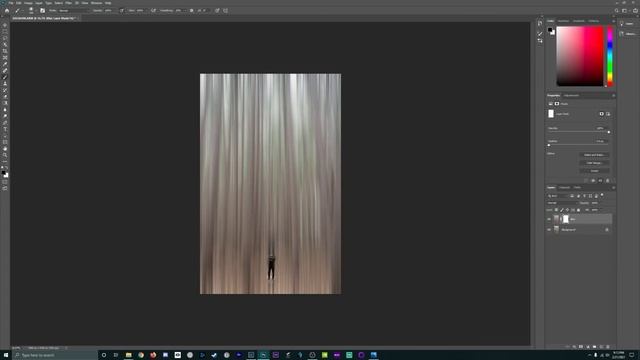Screen dimensions: 640x360
Task: Click the Home icon in options bar
Action: click(x=7, y=11)
